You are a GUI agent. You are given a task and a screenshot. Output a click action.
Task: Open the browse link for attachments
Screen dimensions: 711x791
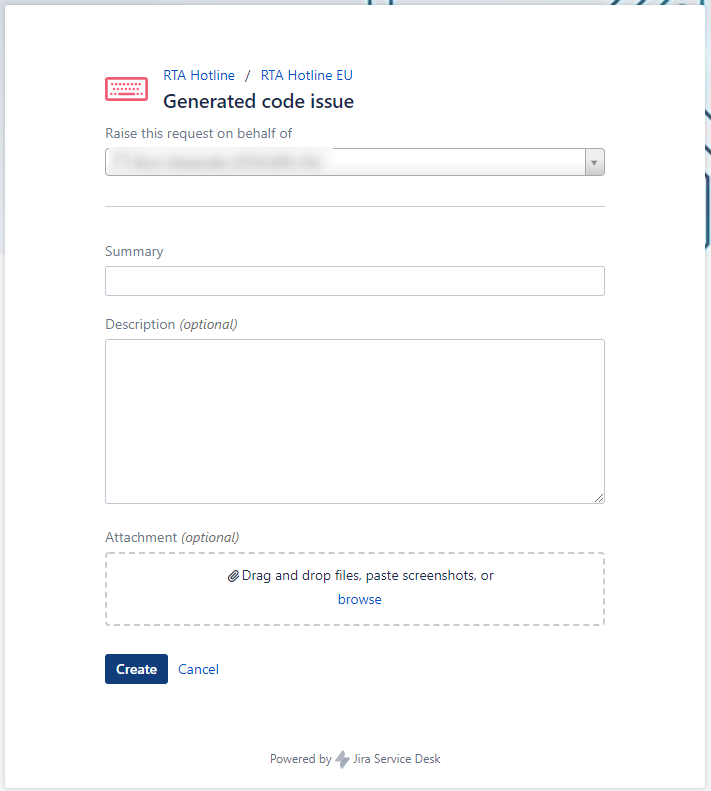360,599
